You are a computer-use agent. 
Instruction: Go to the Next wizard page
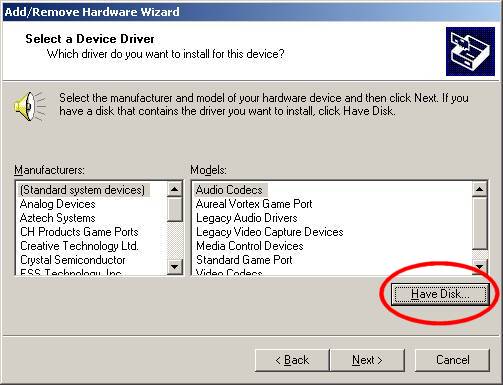pos(367,360)
